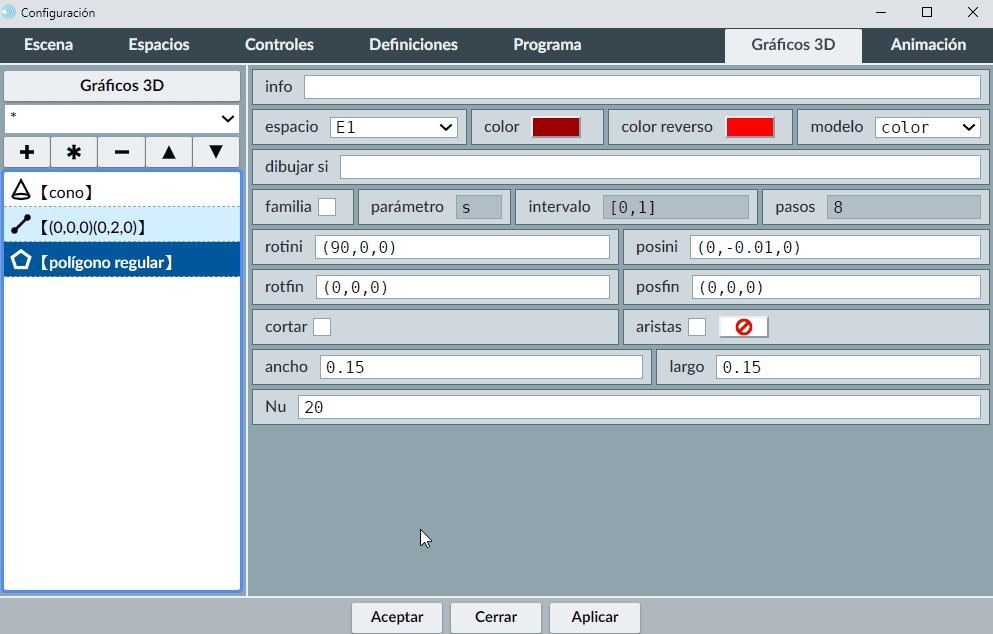Click the asterisk duplicate graphic icon
Screen dimensions: 993x634
74,152
